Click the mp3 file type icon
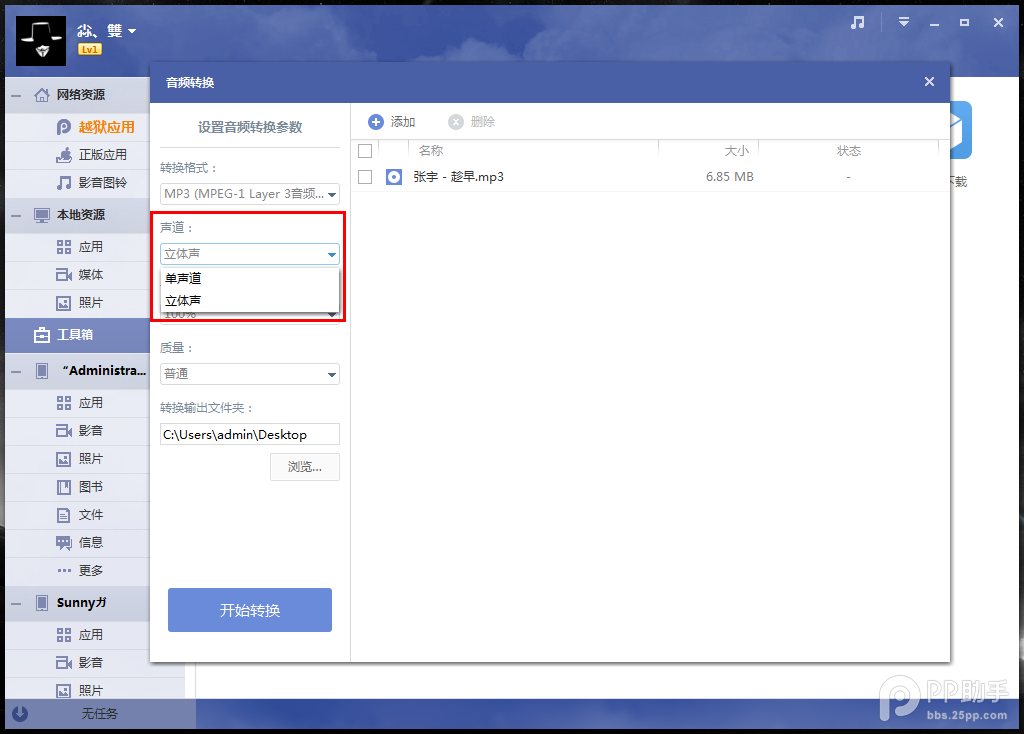The height and width of the screenshot is (734, 1024). point(394,177)
